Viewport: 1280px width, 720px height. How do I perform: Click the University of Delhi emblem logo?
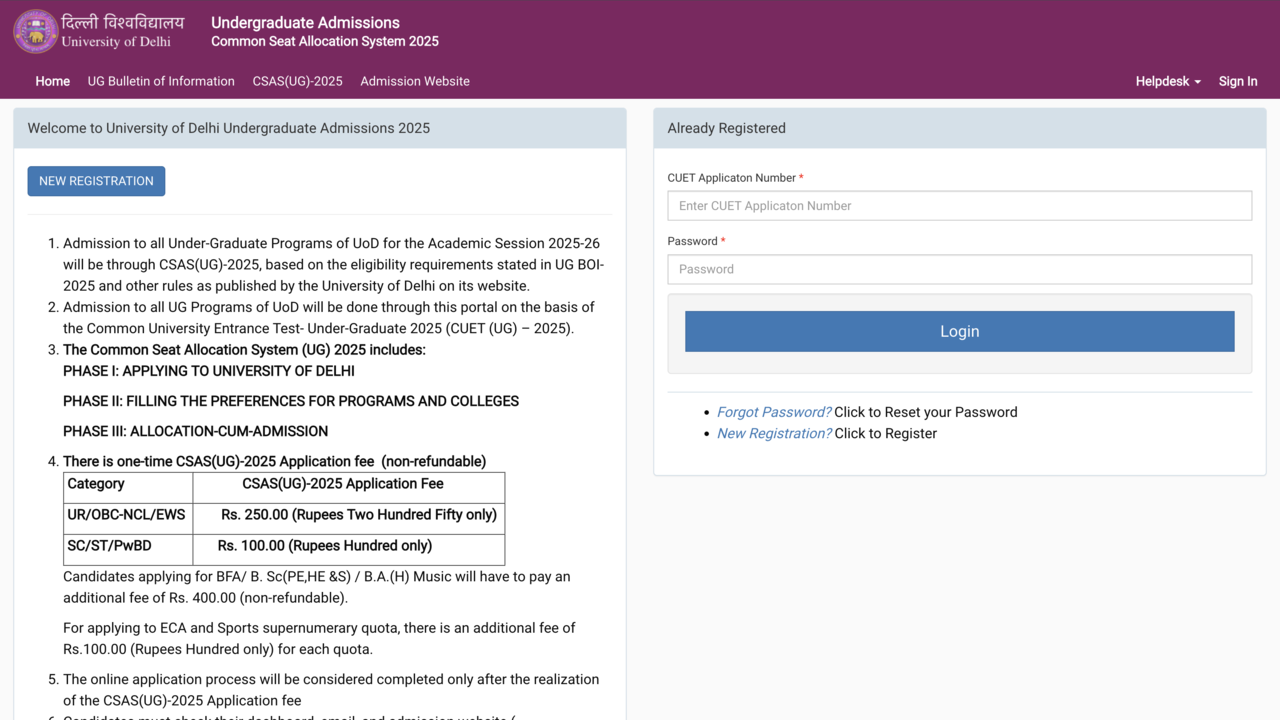[x=36, y=31]
